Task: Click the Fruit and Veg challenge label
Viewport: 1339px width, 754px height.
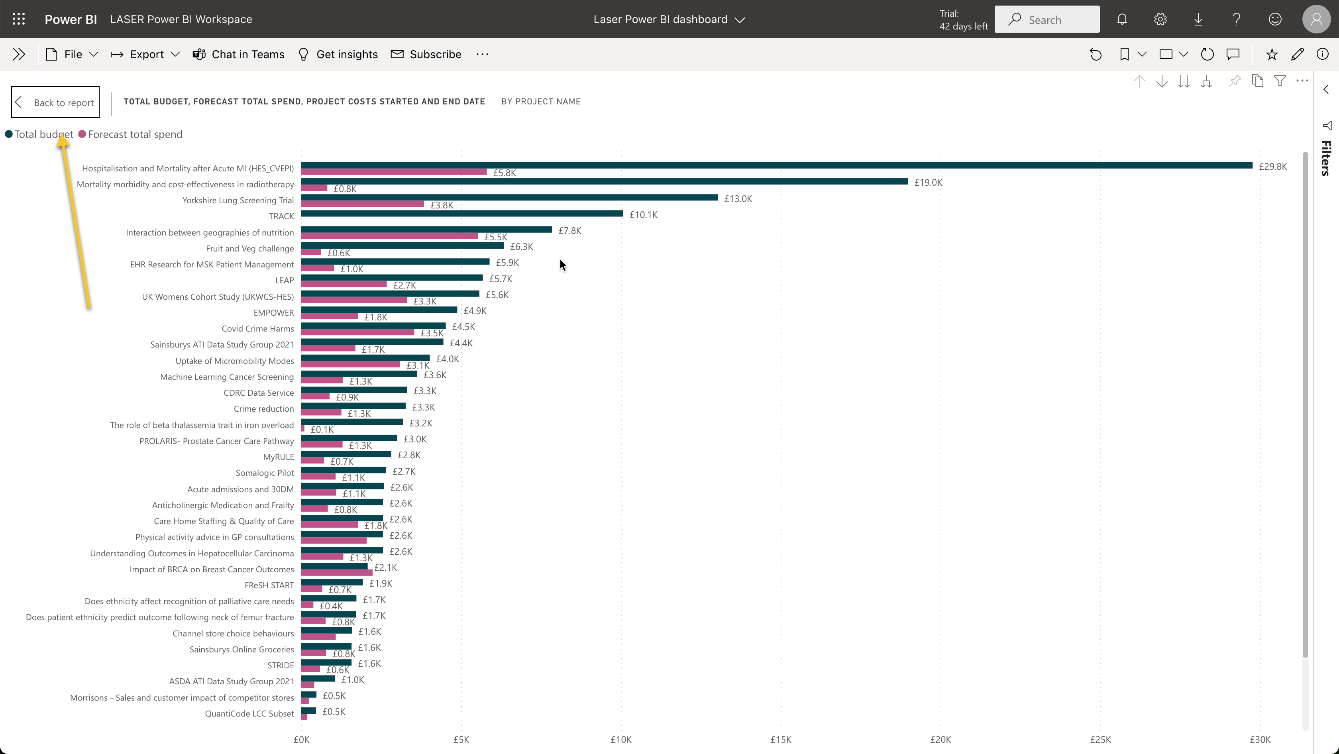Action: click(250, 248)
